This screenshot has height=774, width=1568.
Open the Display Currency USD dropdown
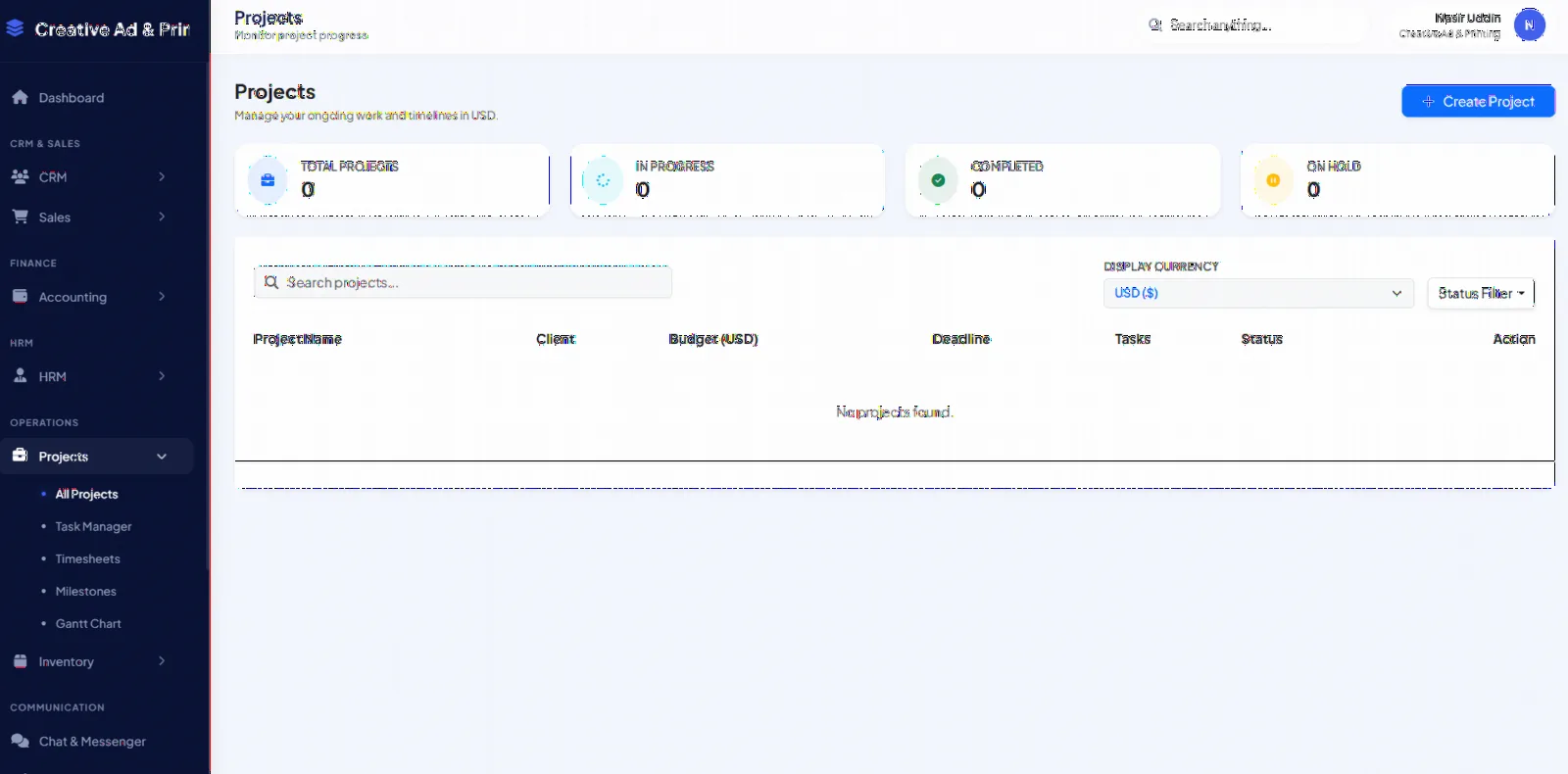(1258, 293)
